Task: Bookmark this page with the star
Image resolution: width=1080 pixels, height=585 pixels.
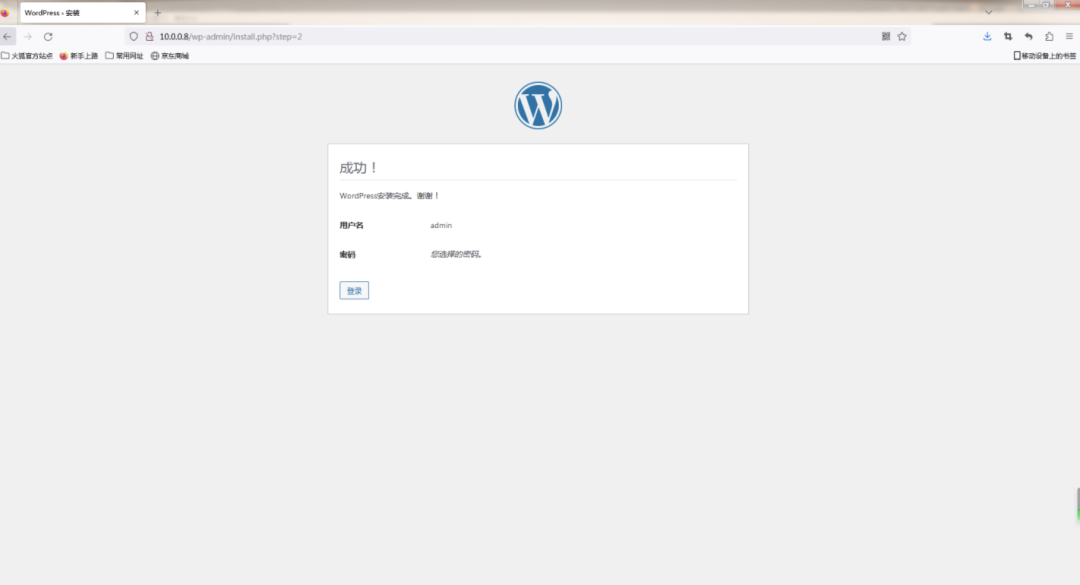Action: click(902, 37)
